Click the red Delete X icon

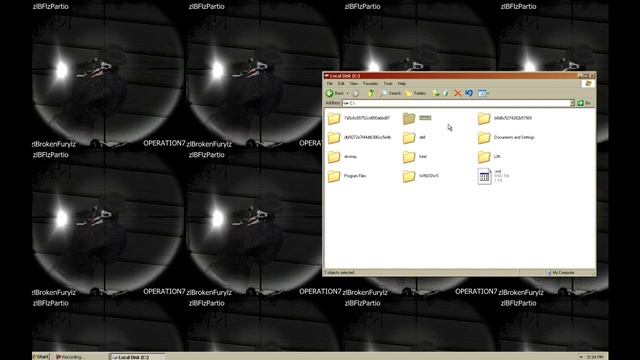tap(458, 93)
